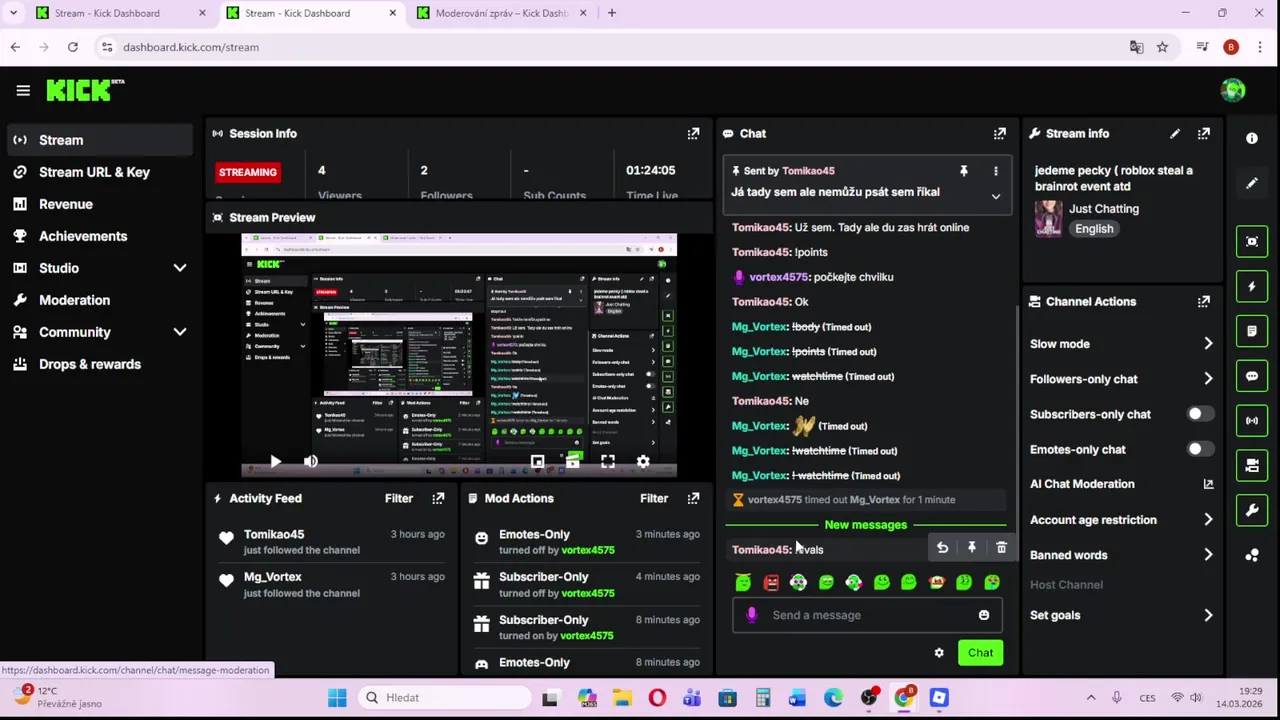Screen dimensions: 1280x720
Task: Click the green Chat send button
Action: 980,653
